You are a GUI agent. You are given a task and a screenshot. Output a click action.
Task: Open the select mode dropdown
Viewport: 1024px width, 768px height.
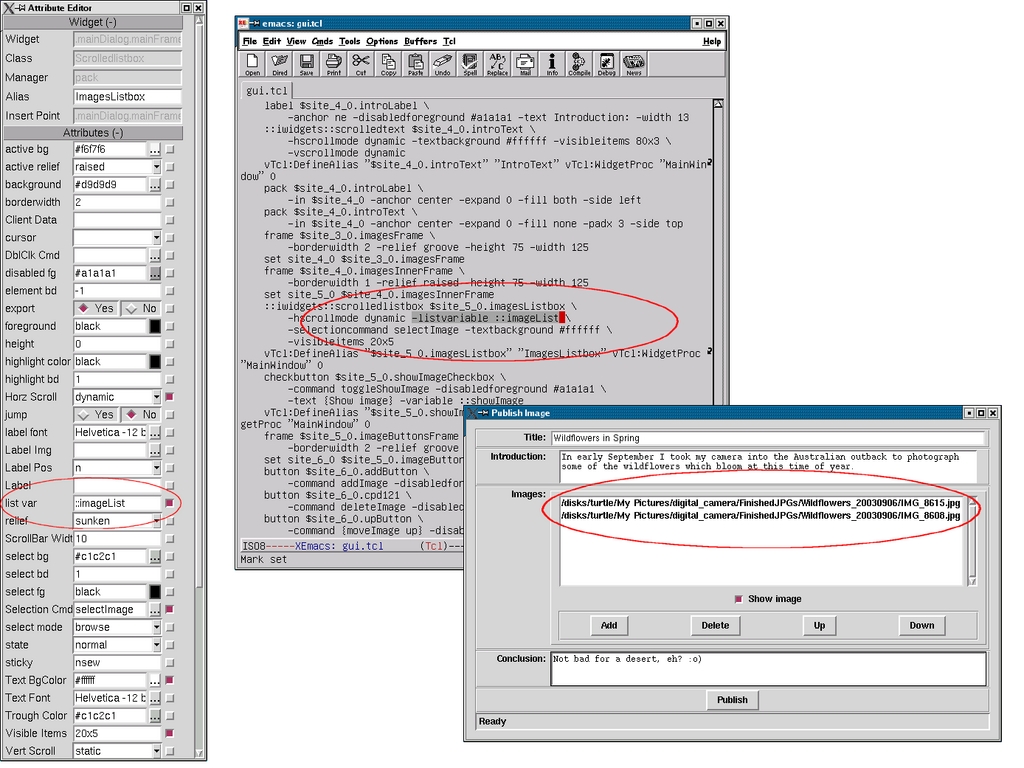155,627
